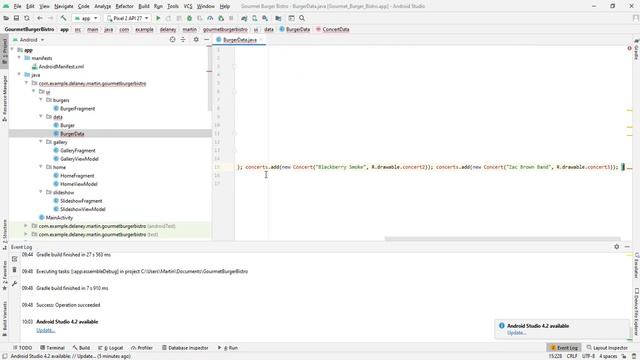Open the Pixel 2 API 27 device dropdown
Screen dimensions: 640x360
click(127, 18)
